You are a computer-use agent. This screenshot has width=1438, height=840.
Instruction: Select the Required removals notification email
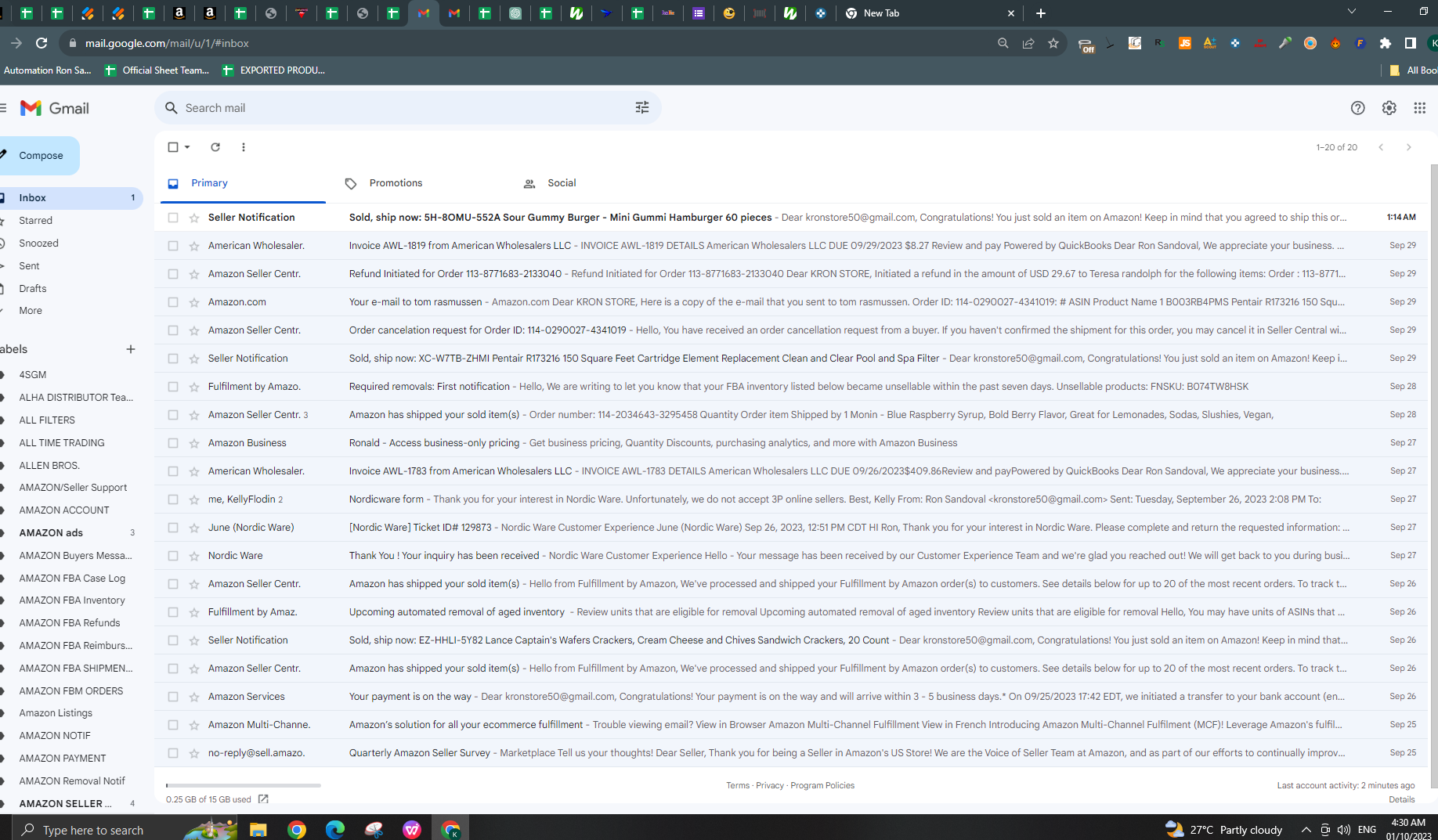pos(173,387)
